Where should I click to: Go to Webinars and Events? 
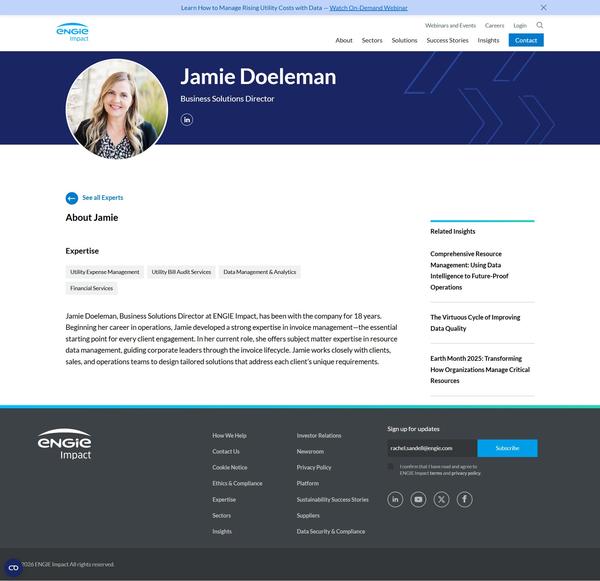pos(450,26)
